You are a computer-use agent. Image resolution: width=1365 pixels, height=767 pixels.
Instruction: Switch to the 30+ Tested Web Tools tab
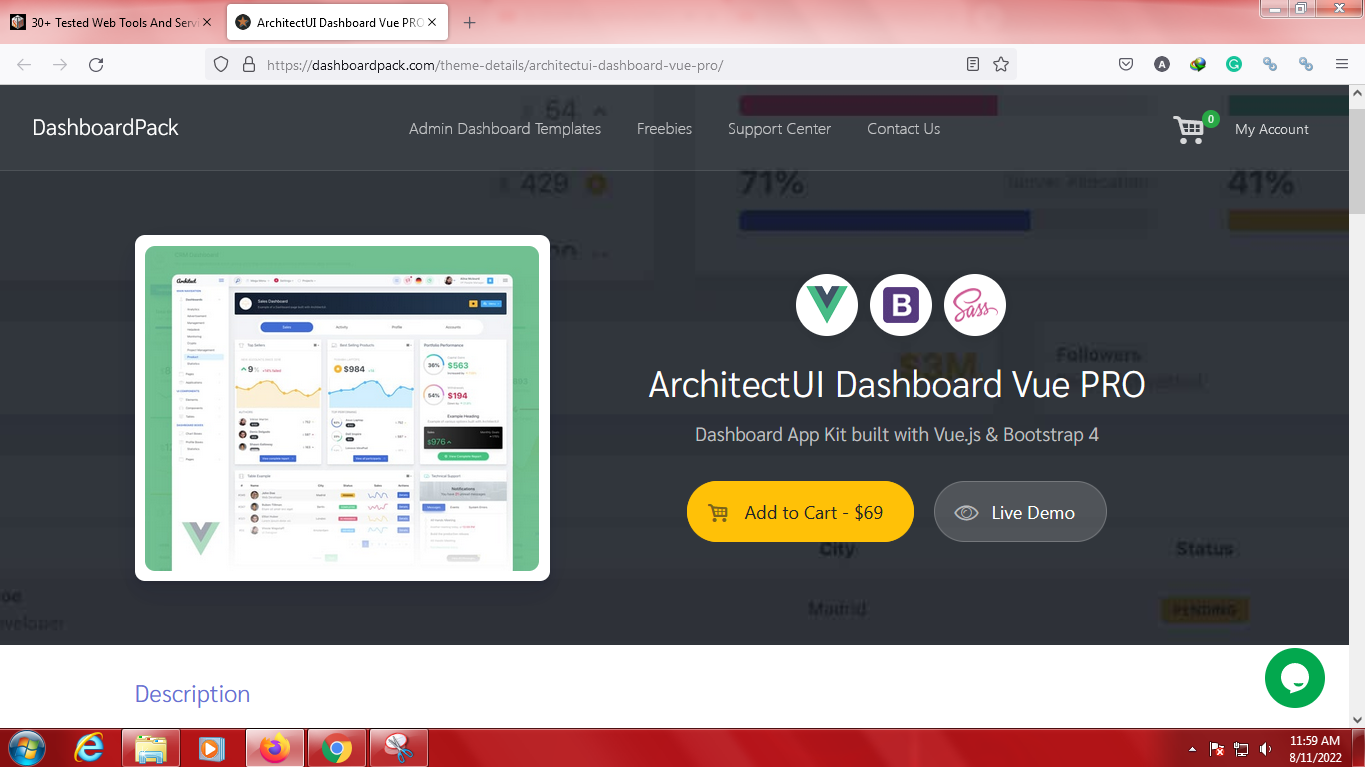tap(112, 22)
